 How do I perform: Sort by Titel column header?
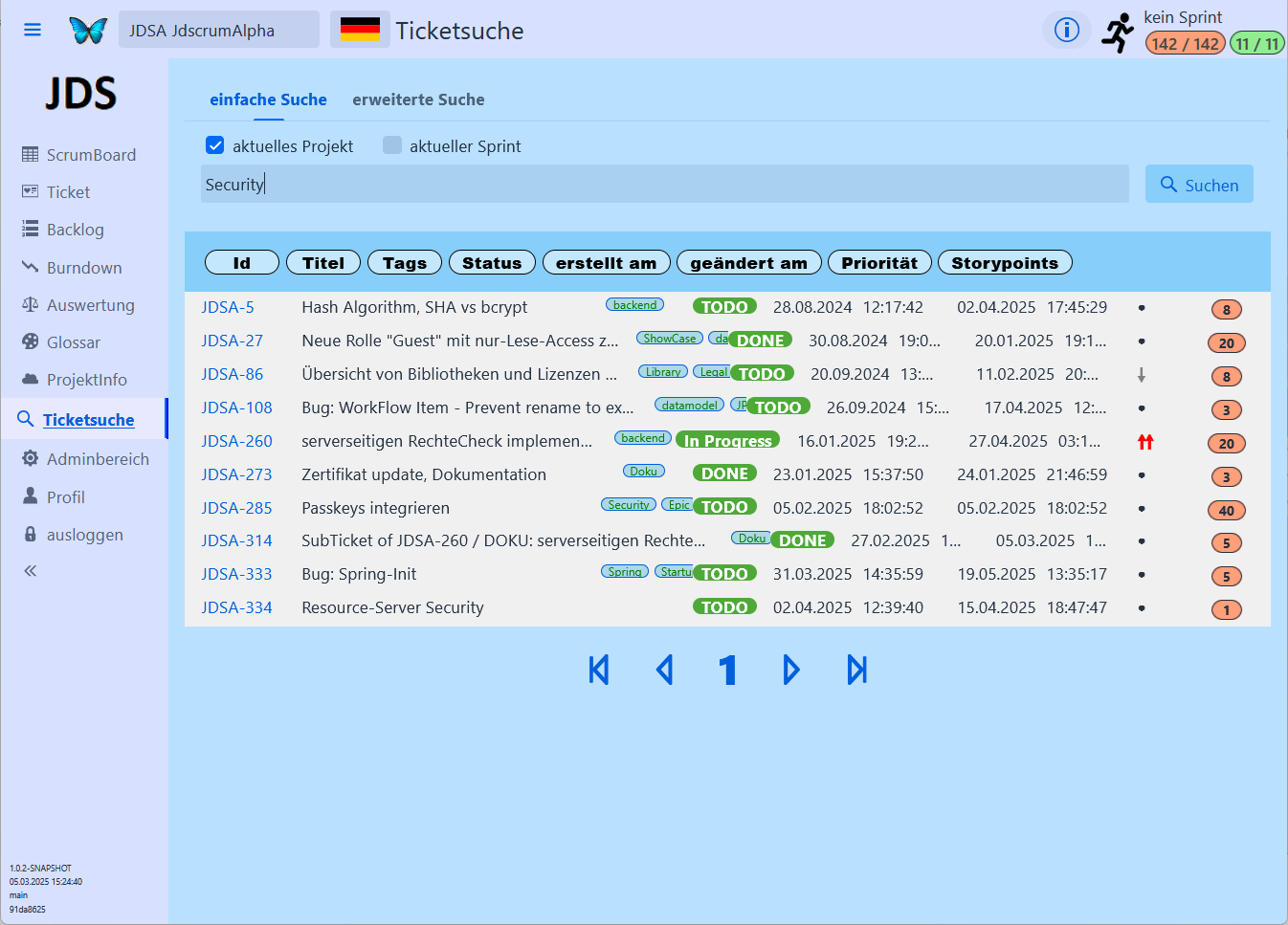pos(323,263)
